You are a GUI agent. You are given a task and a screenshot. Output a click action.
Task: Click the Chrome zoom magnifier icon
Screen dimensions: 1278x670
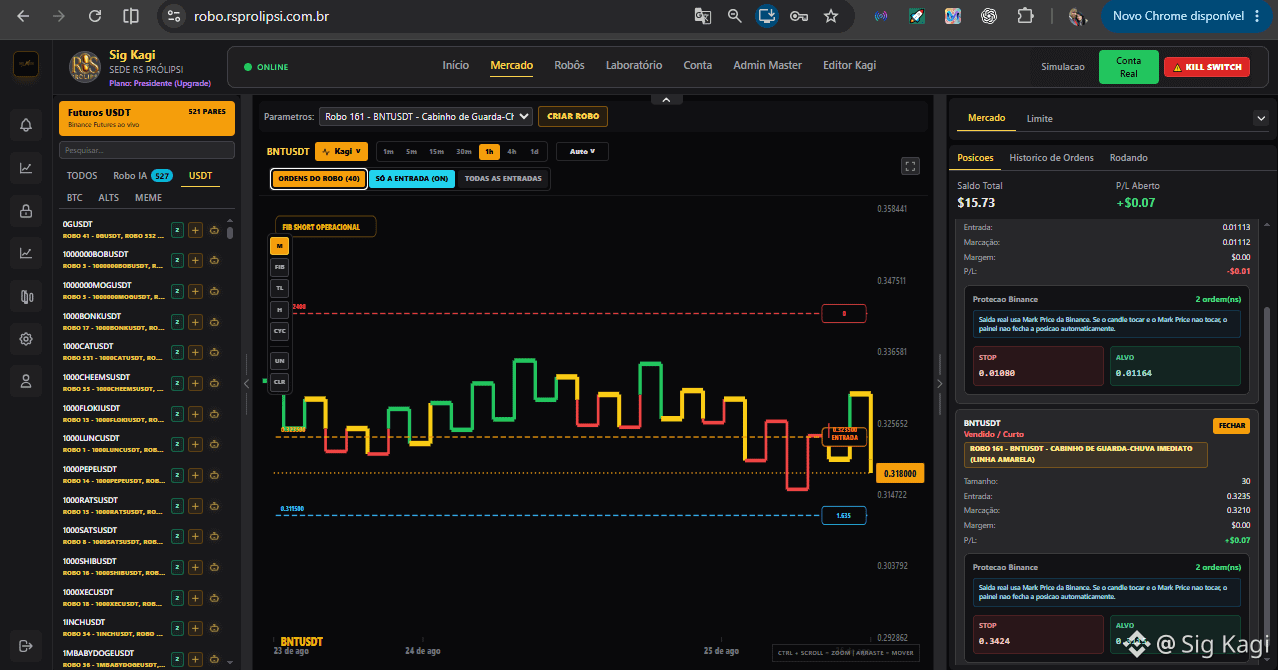click(735, 16)
